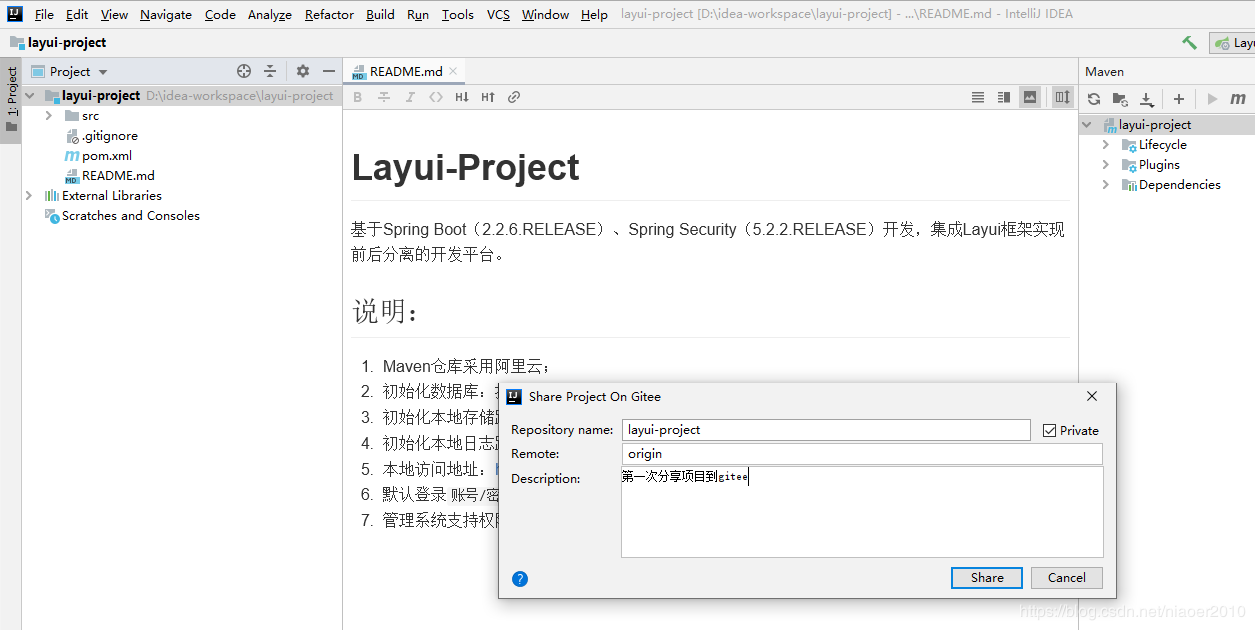Click the Share button

tap(987, 577)
